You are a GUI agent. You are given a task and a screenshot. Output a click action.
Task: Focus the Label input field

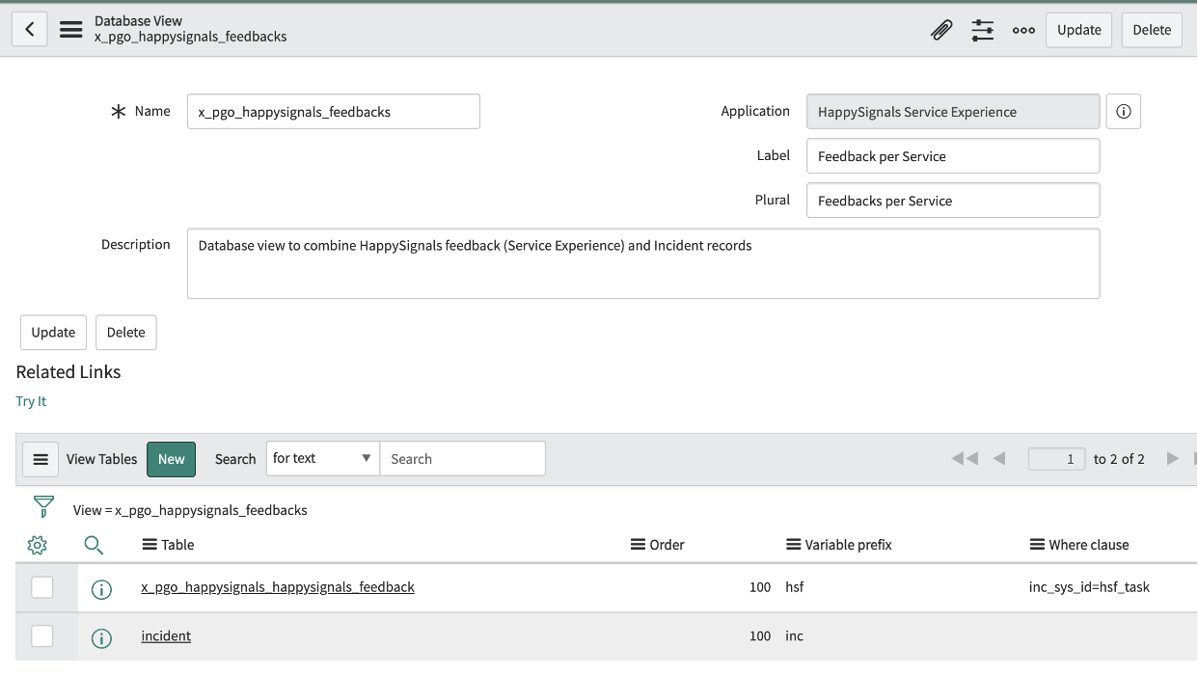pyautogui.click(x=953, y=156)
